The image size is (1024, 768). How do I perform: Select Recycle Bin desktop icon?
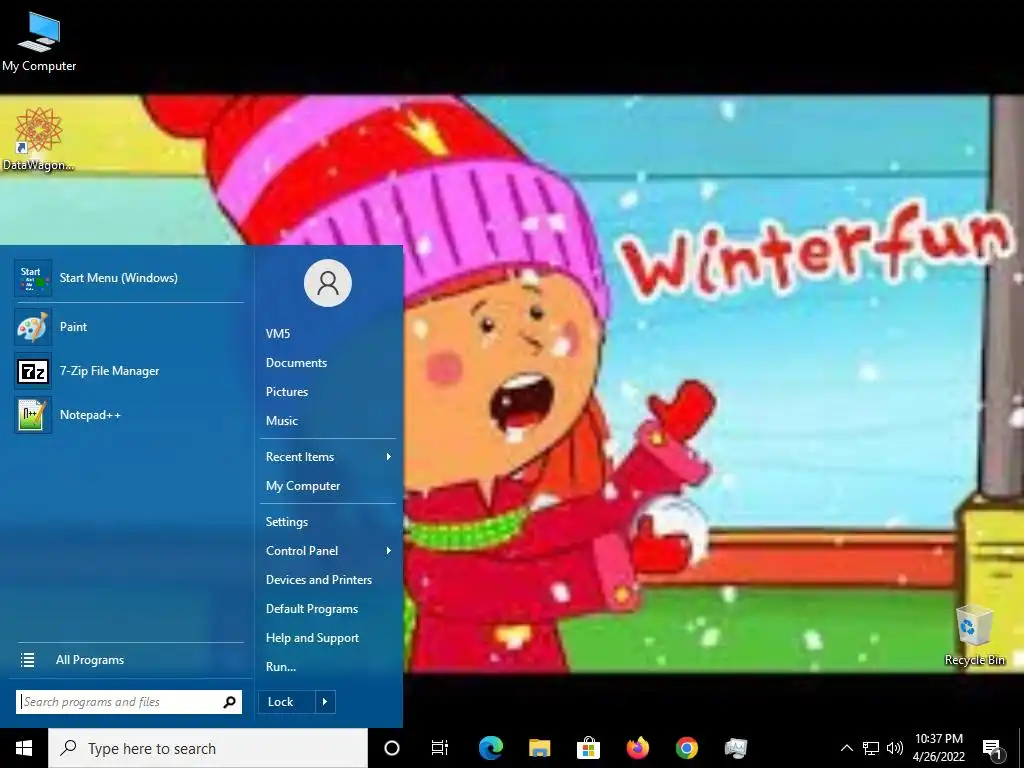[974, 635]
